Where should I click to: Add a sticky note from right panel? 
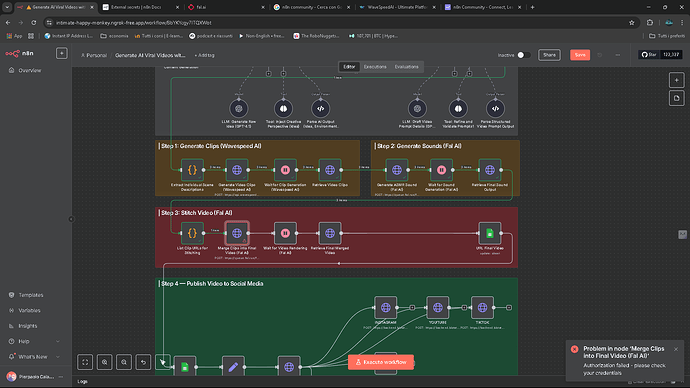(676, 98)
